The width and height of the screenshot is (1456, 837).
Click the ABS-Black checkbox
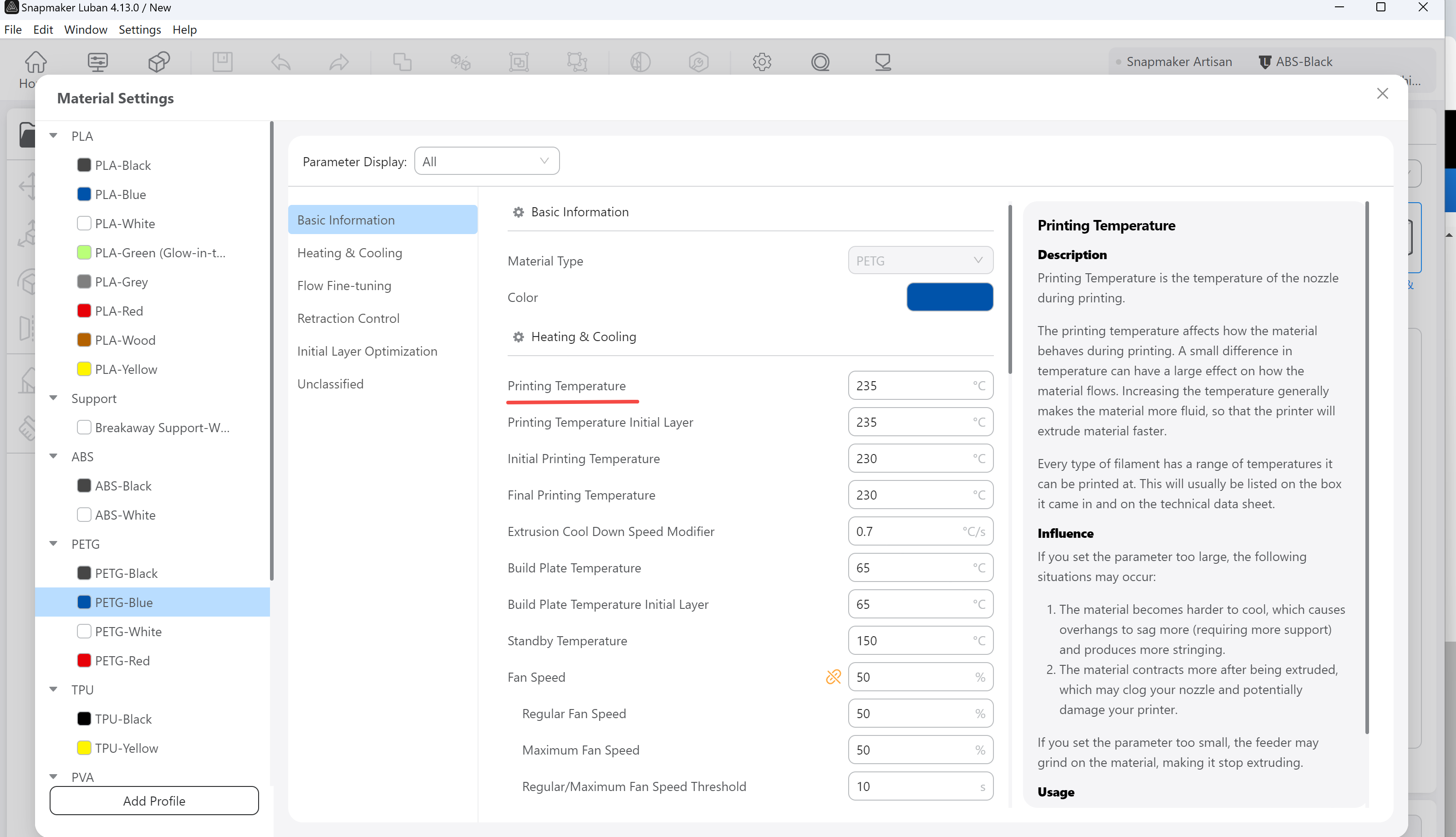[x=83, y=485]
